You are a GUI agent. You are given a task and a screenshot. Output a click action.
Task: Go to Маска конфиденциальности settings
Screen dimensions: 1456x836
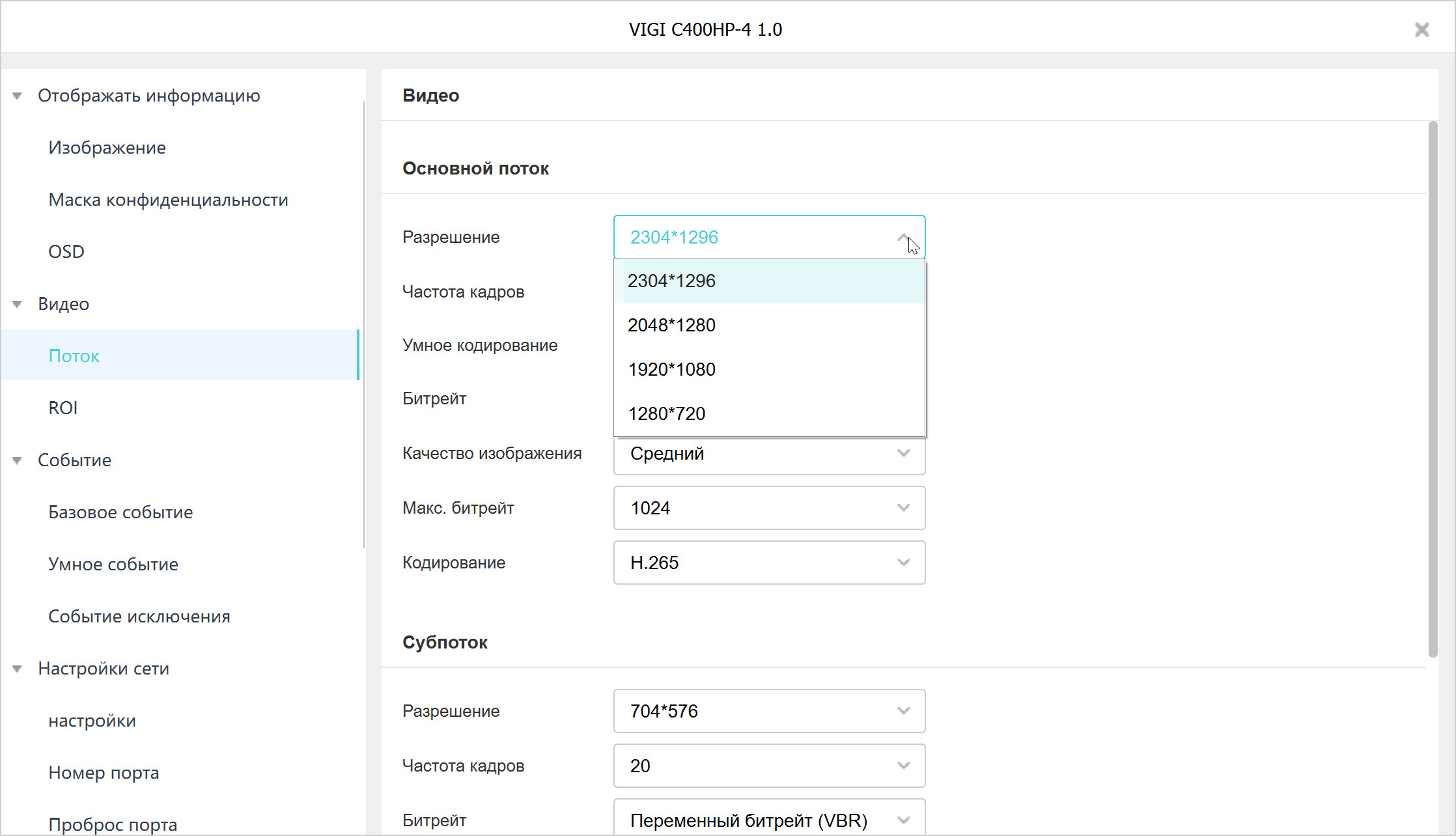(168, 200)
